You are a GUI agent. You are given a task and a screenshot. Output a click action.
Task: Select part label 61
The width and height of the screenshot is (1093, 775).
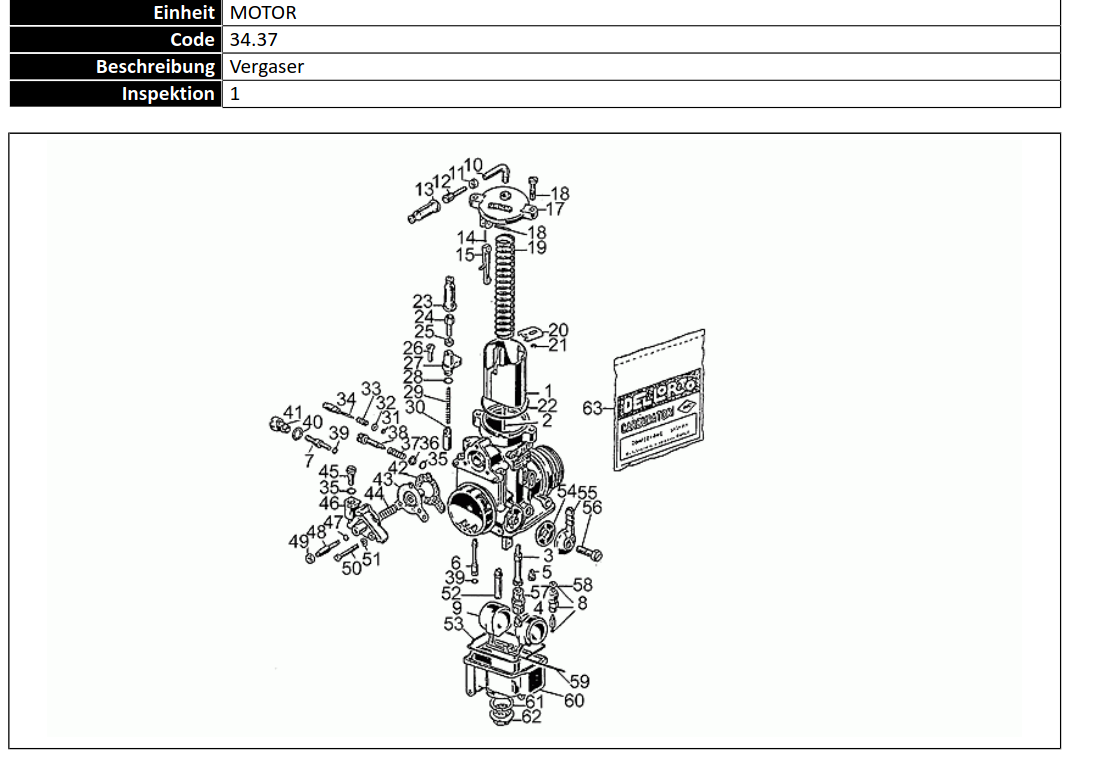tap(535, 701)
